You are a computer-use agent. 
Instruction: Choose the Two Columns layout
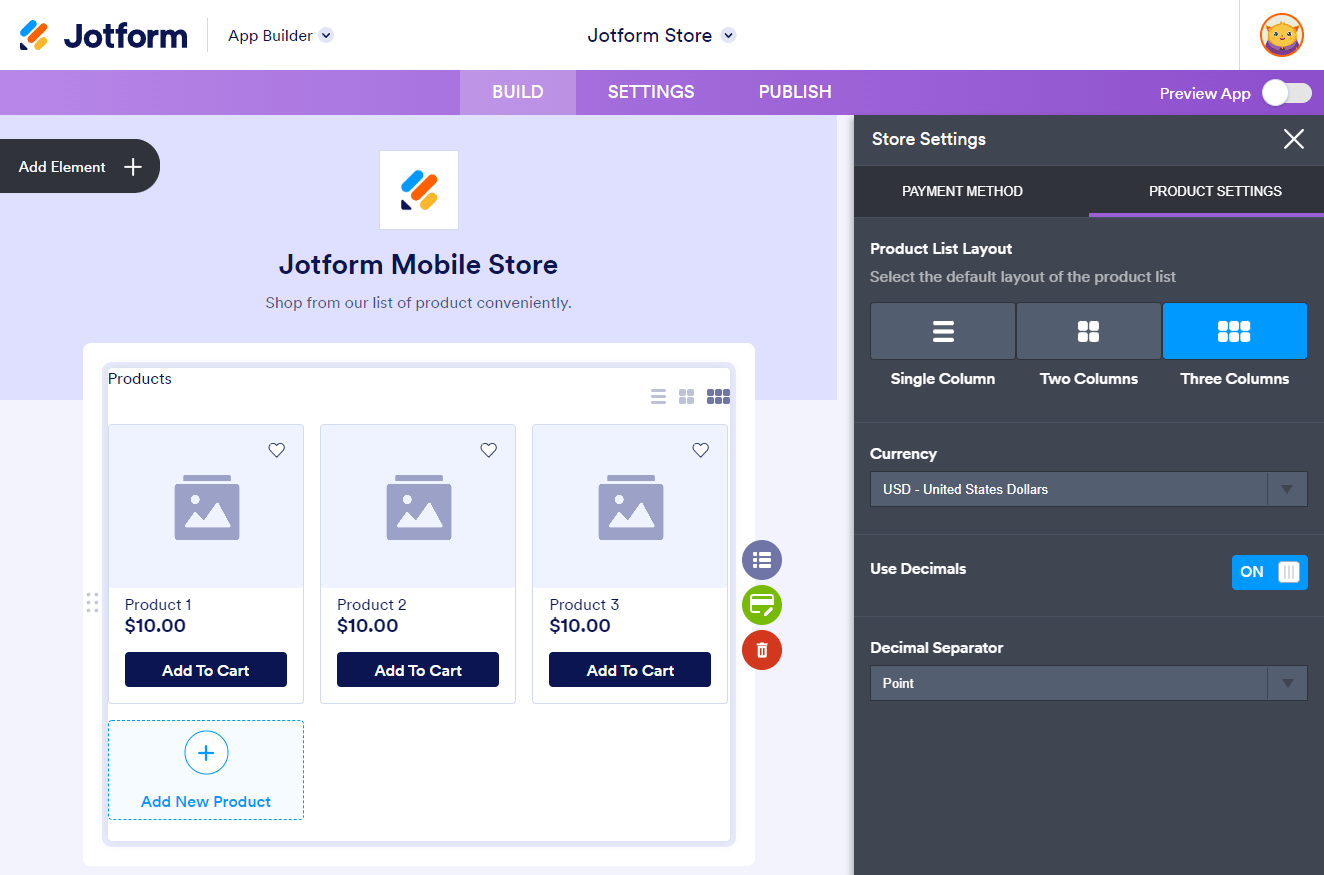tap(1089, 331)
